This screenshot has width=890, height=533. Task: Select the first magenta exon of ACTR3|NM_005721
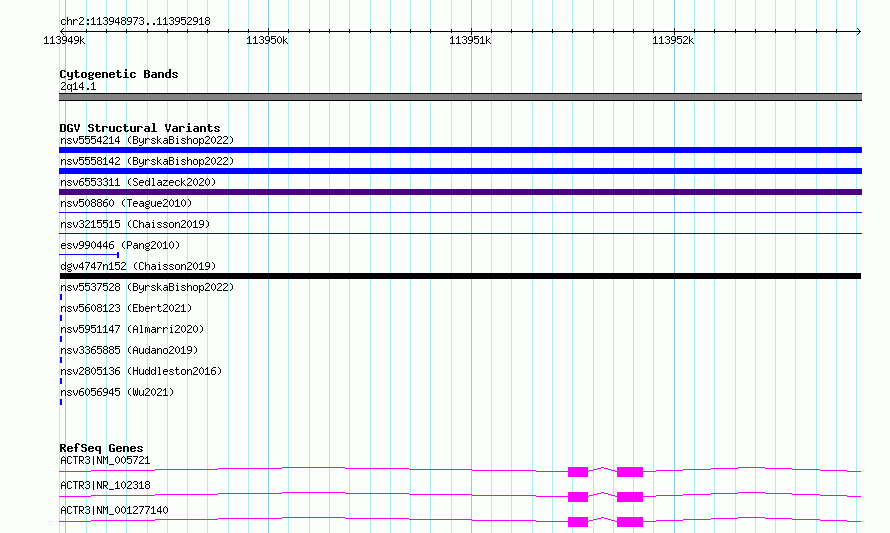tap(578, 472)
